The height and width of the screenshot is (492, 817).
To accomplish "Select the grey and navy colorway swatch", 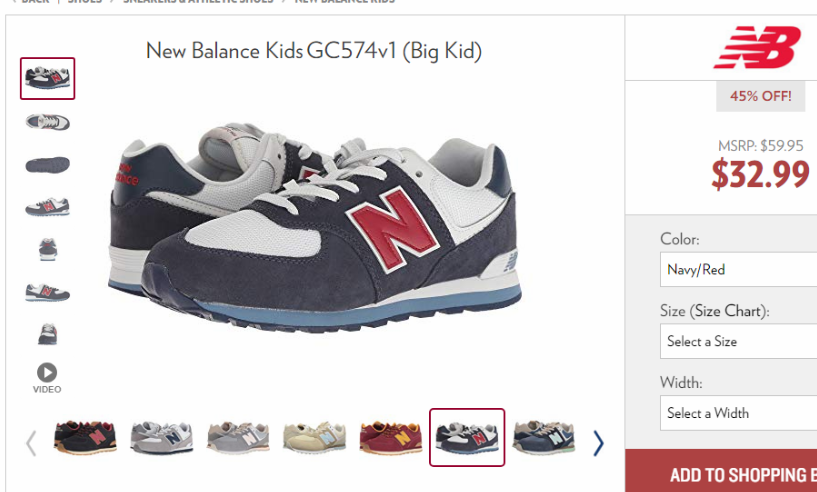I will point(162,437).
